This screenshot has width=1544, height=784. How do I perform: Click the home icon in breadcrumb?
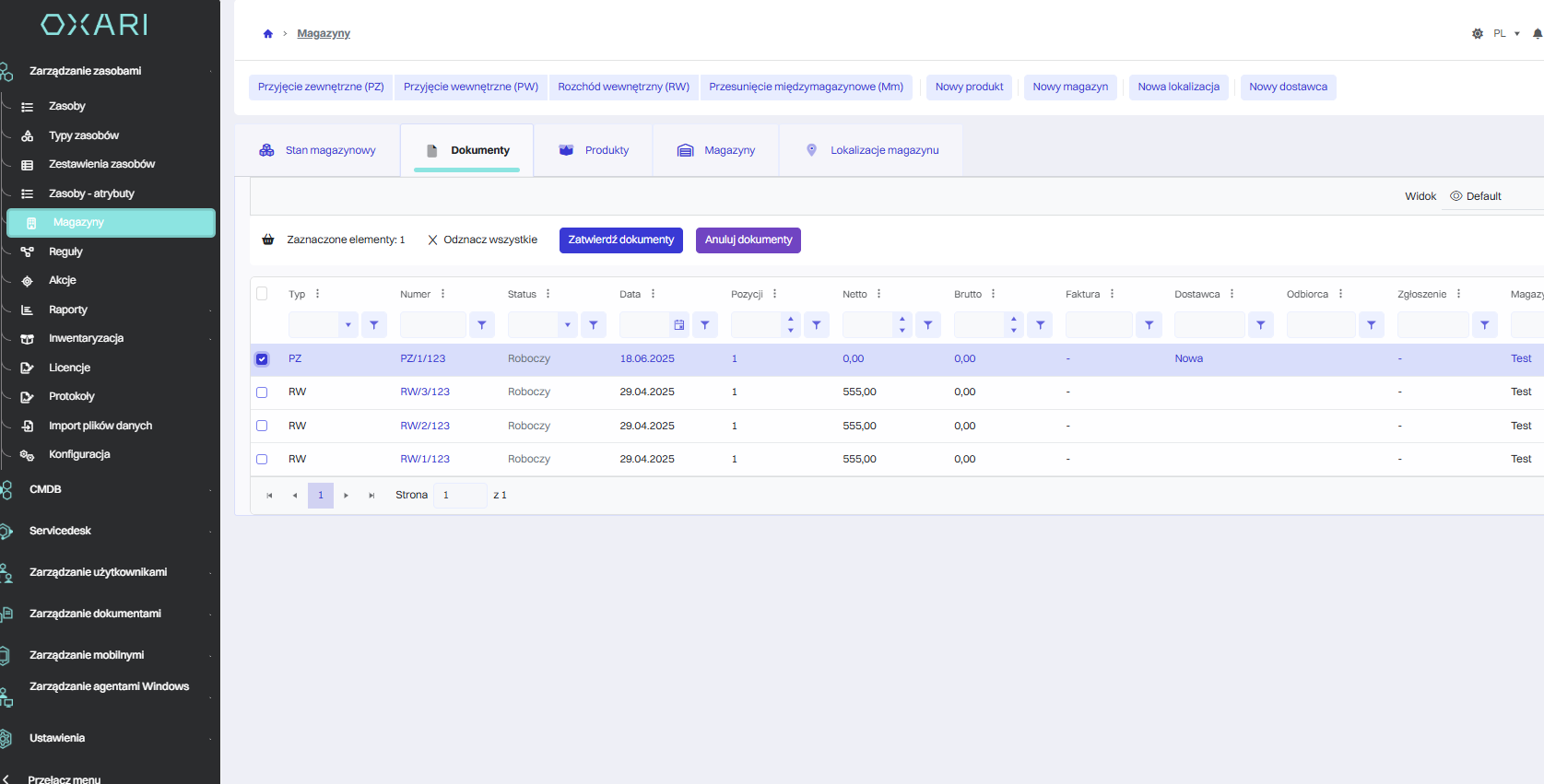[x=268, y=34]
